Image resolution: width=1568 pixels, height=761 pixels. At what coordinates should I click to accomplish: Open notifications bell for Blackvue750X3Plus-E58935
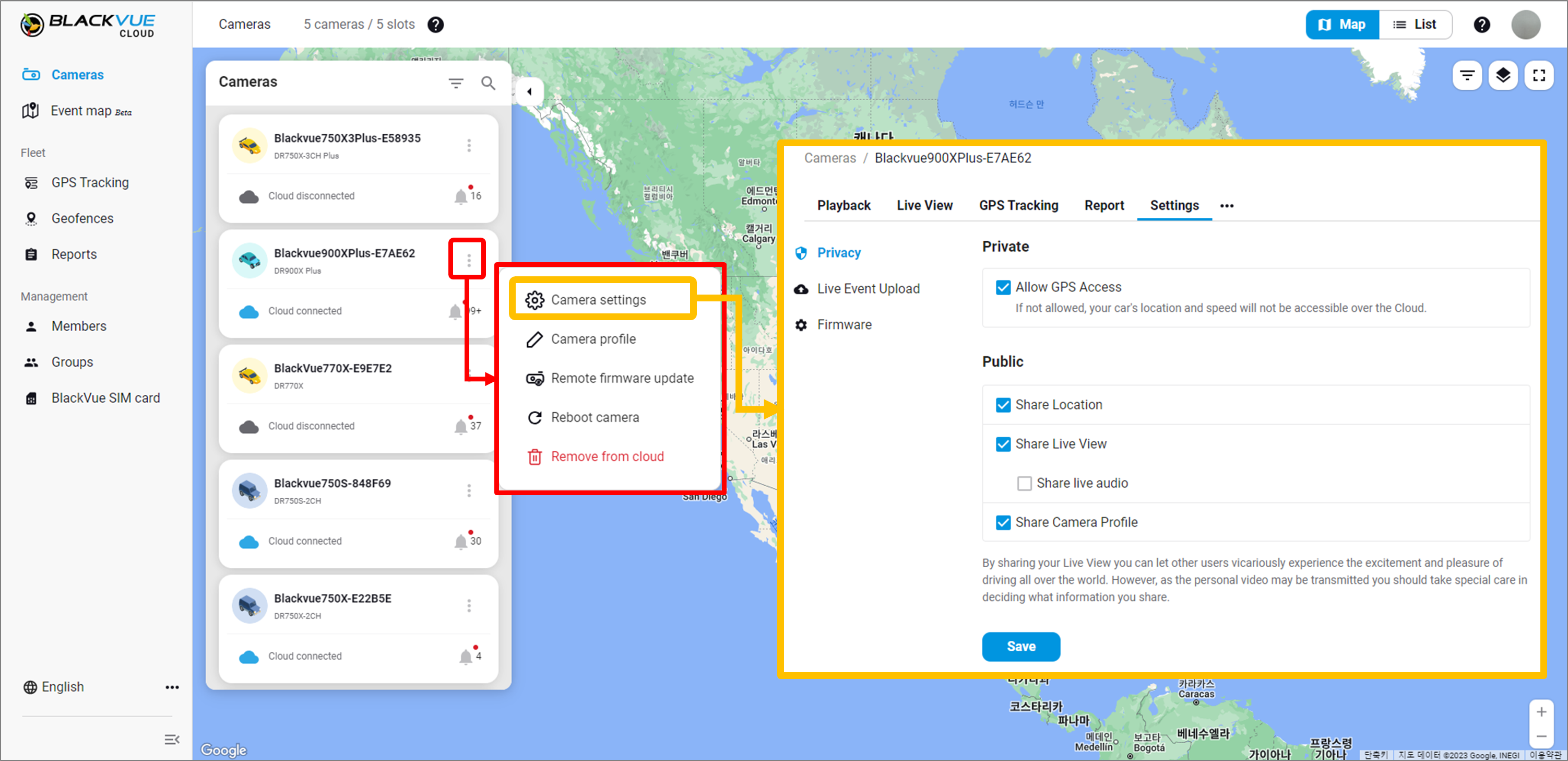coord(461,195)
